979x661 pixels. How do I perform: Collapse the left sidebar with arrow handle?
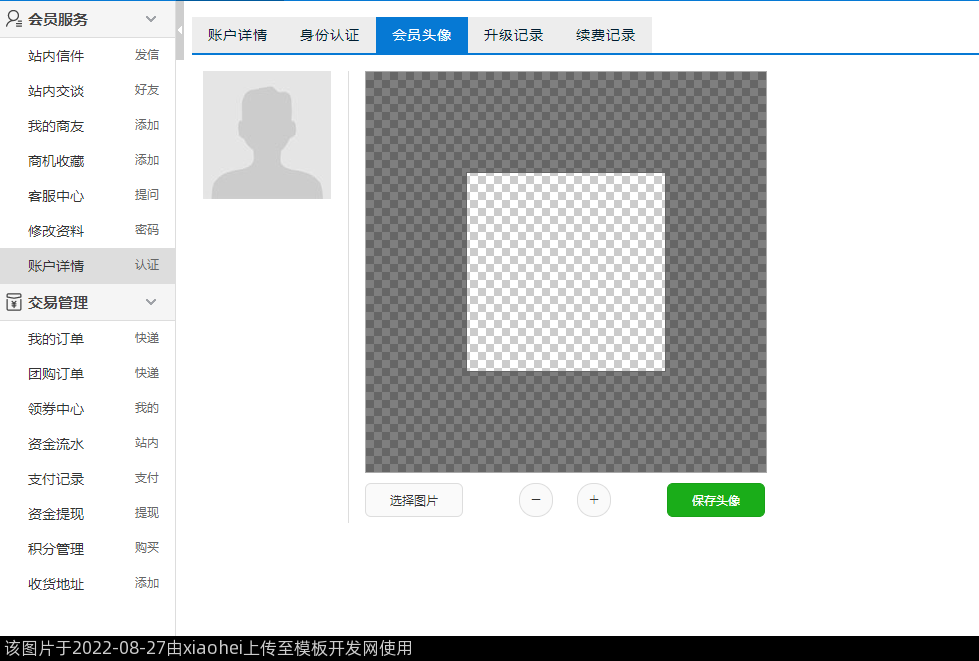click(x=180, y=30)
